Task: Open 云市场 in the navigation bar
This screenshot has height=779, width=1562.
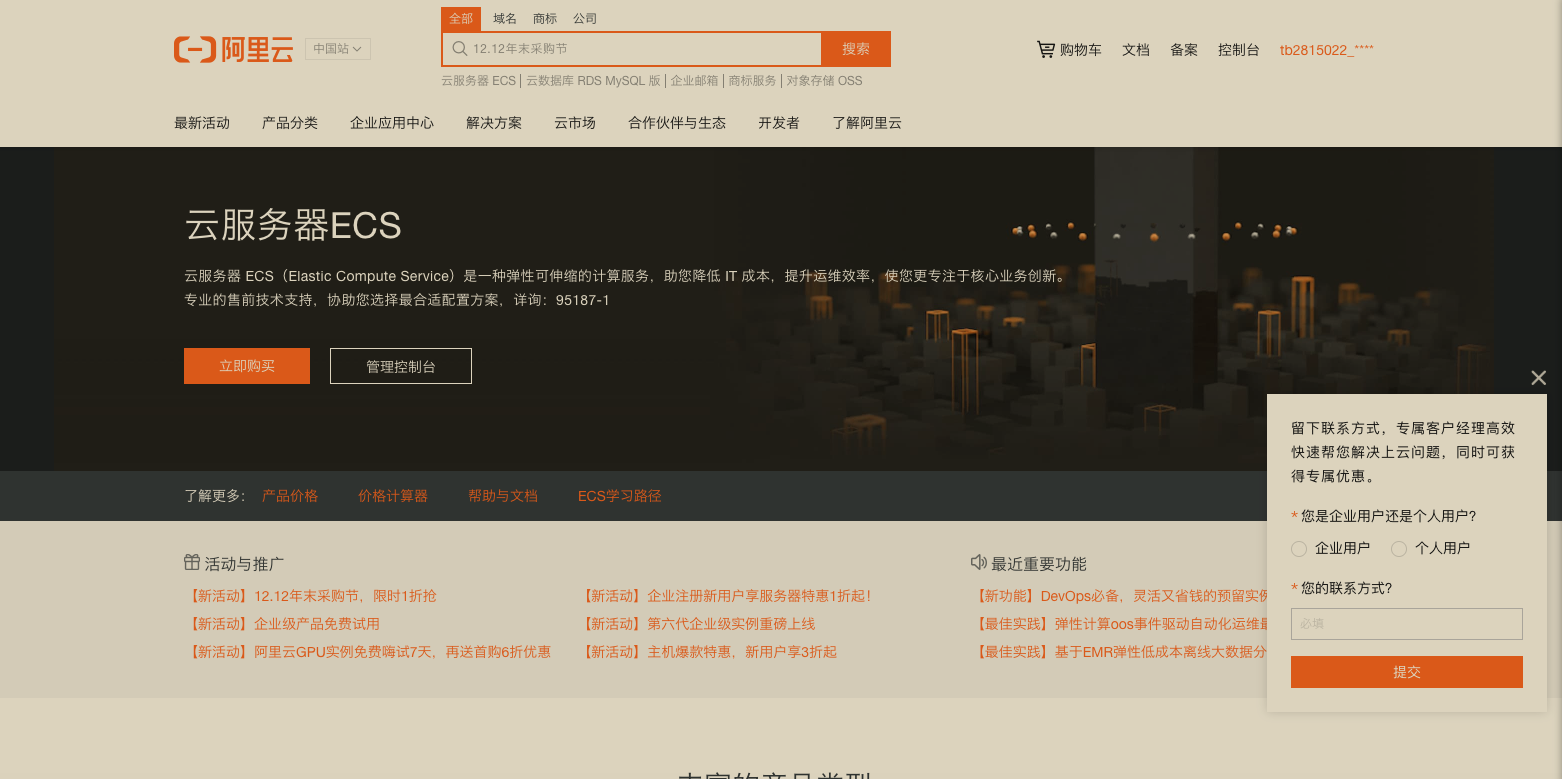Action: [x=575, y=123]
